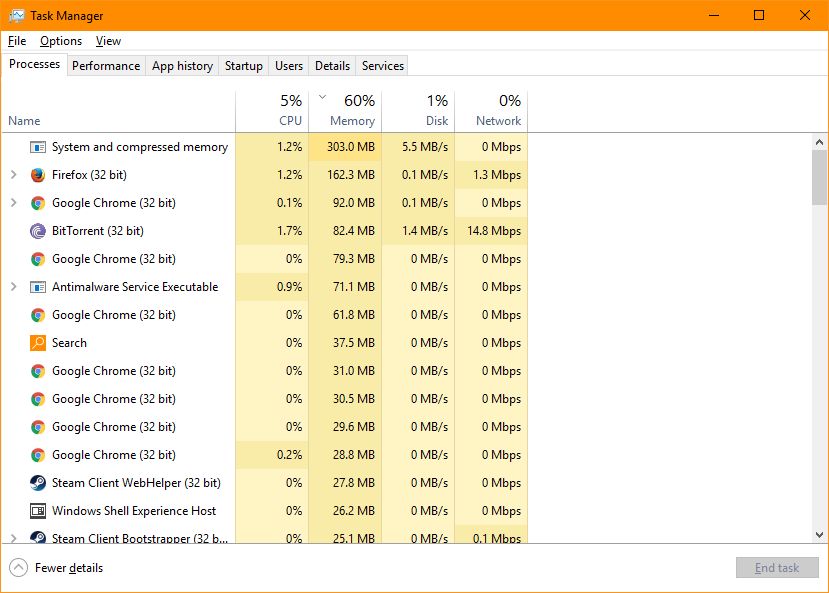Click the vertical scrollbar thumb

[x=819, y=177]
